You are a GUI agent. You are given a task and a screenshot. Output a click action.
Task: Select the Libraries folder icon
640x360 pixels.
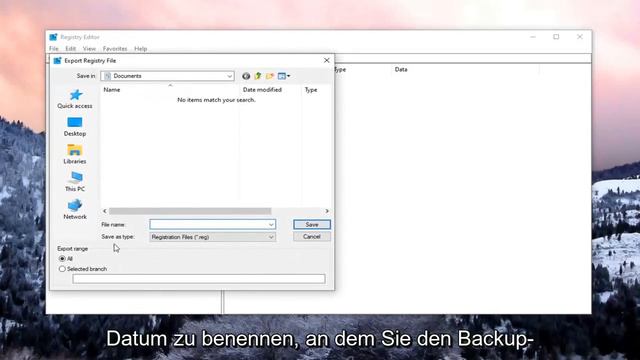(x=75, y=150)
